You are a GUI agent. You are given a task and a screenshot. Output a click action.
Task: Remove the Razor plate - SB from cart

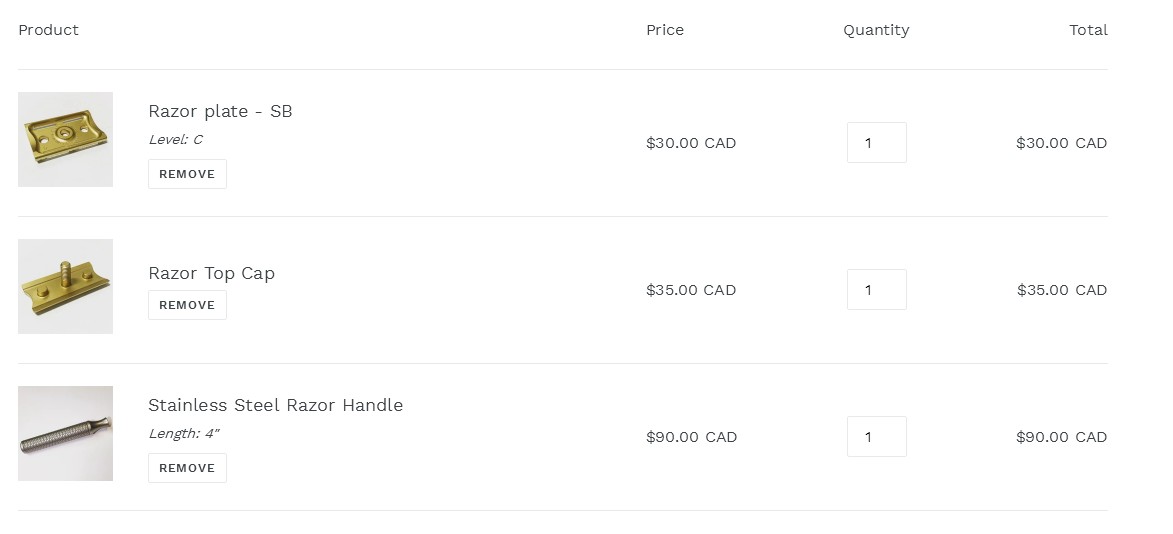pyautogui.click(x=187, y=174)
